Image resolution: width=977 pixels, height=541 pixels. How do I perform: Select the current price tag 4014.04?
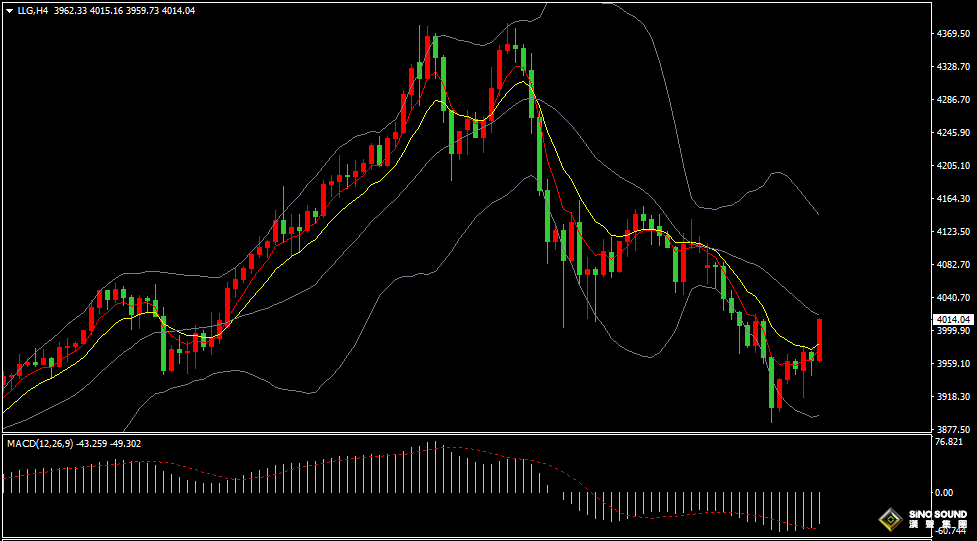tap(953, 319)
